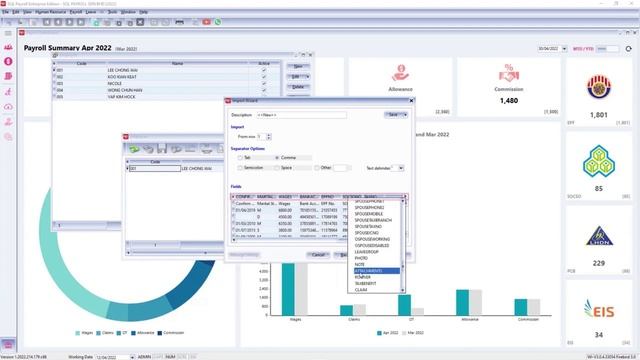Click the X cancel icon in main toolbar

pos(140,22)
